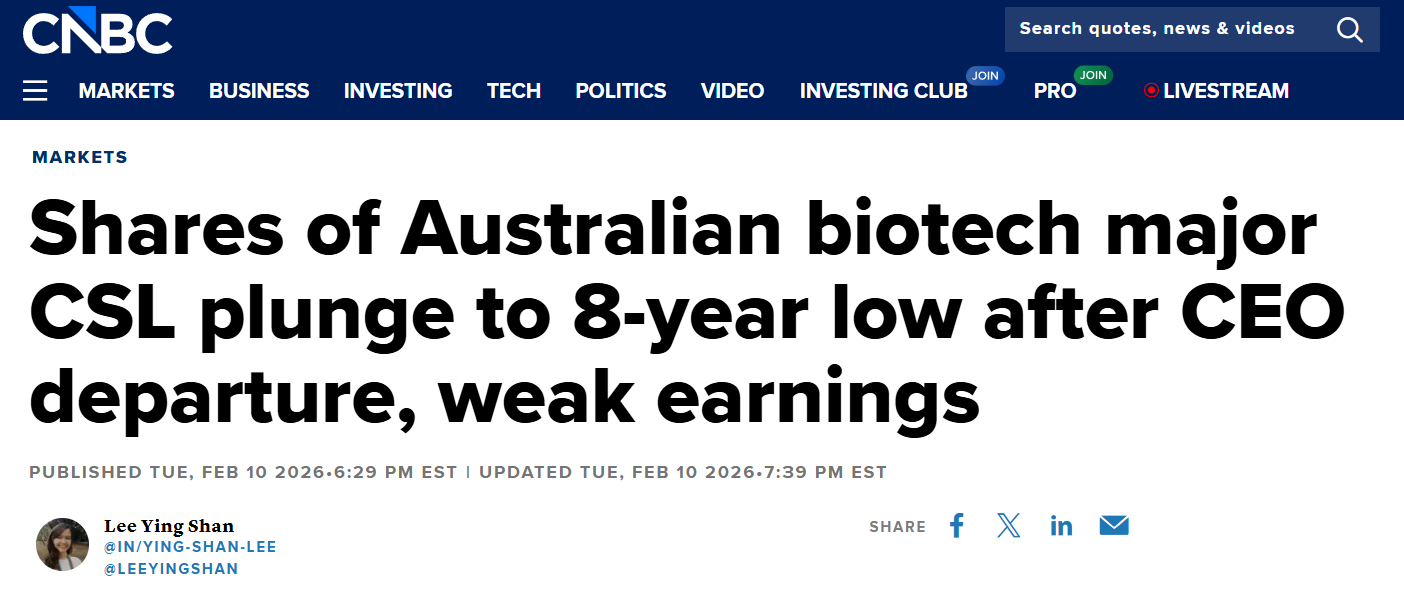Viewport: 1404px width, 599px height.
Task: Open the @IN/YING-SHAN-LEE LinkedIn link
Action: 191,546
